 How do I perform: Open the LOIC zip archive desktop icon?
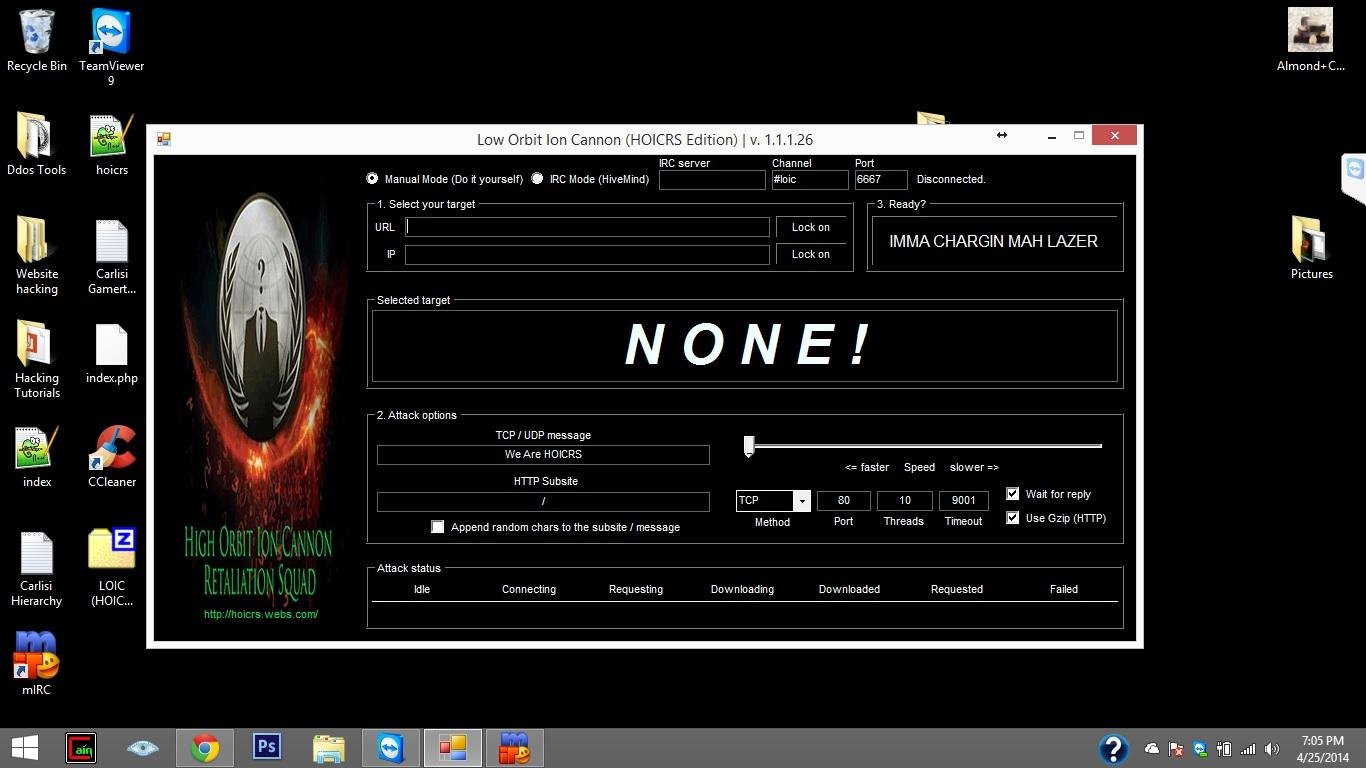coord(112,568)
